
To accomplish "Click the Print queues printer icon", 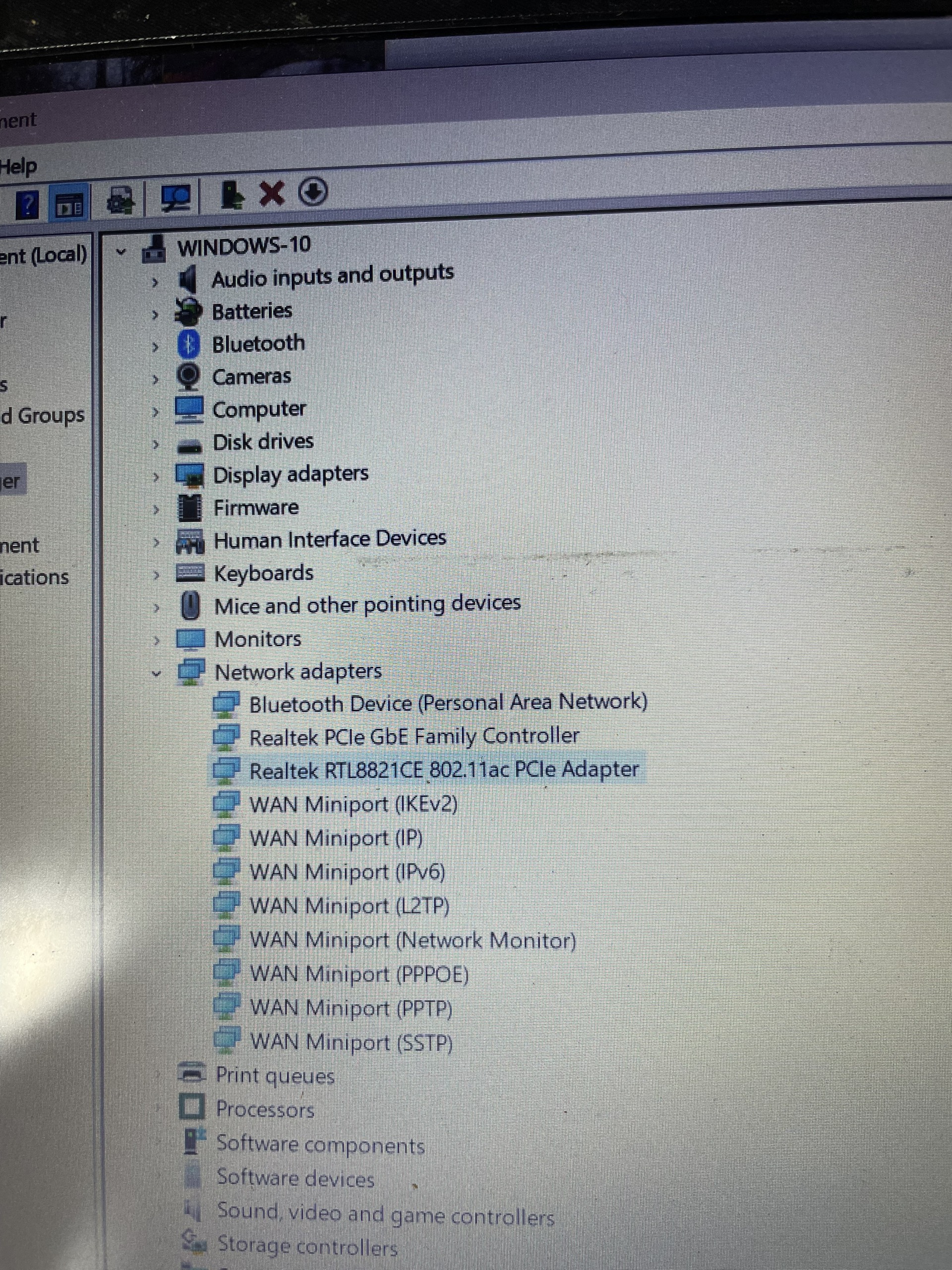I will pos(192,1072).
